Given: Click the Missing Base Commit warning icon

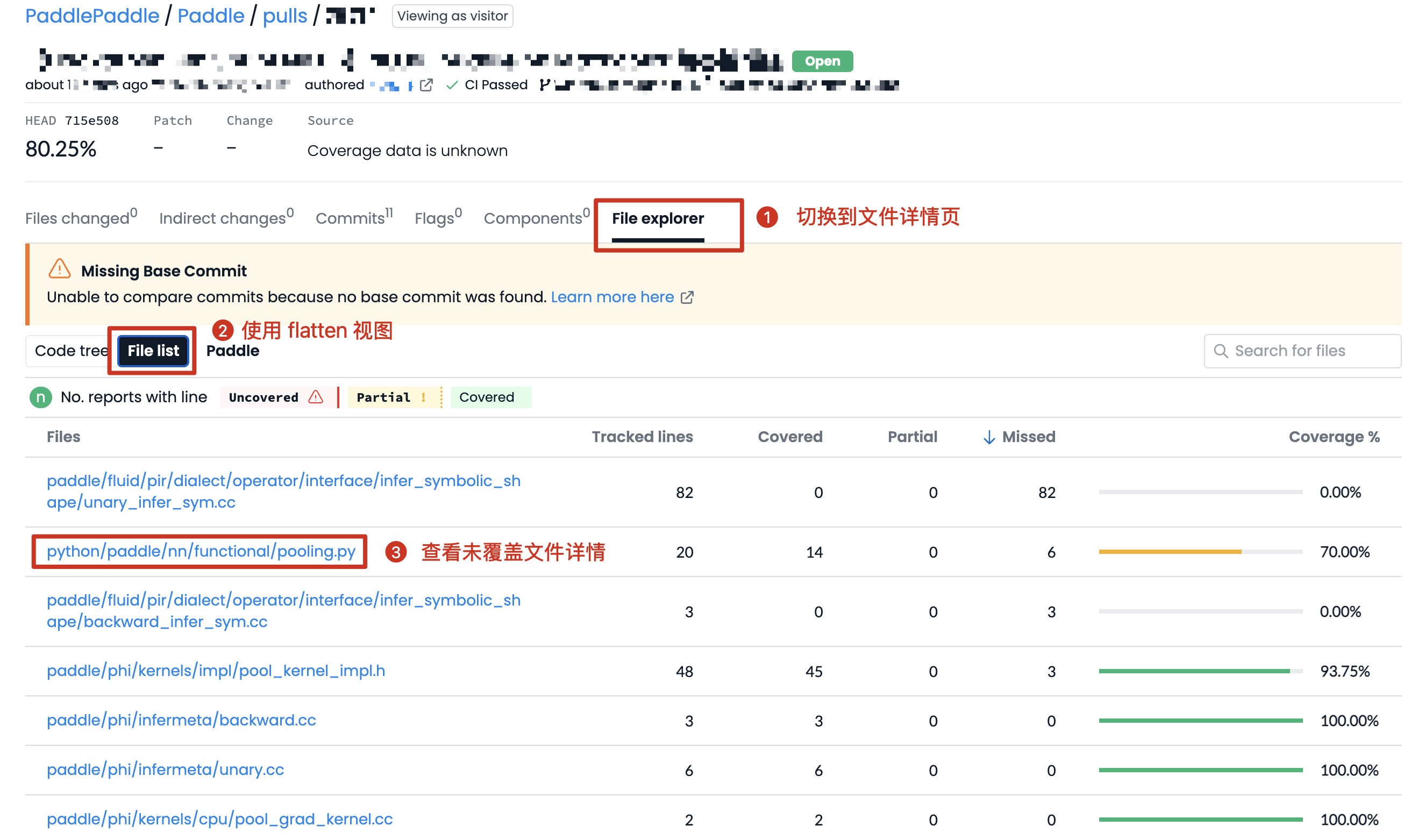Looking at the screenshot, I should point(60,269).
